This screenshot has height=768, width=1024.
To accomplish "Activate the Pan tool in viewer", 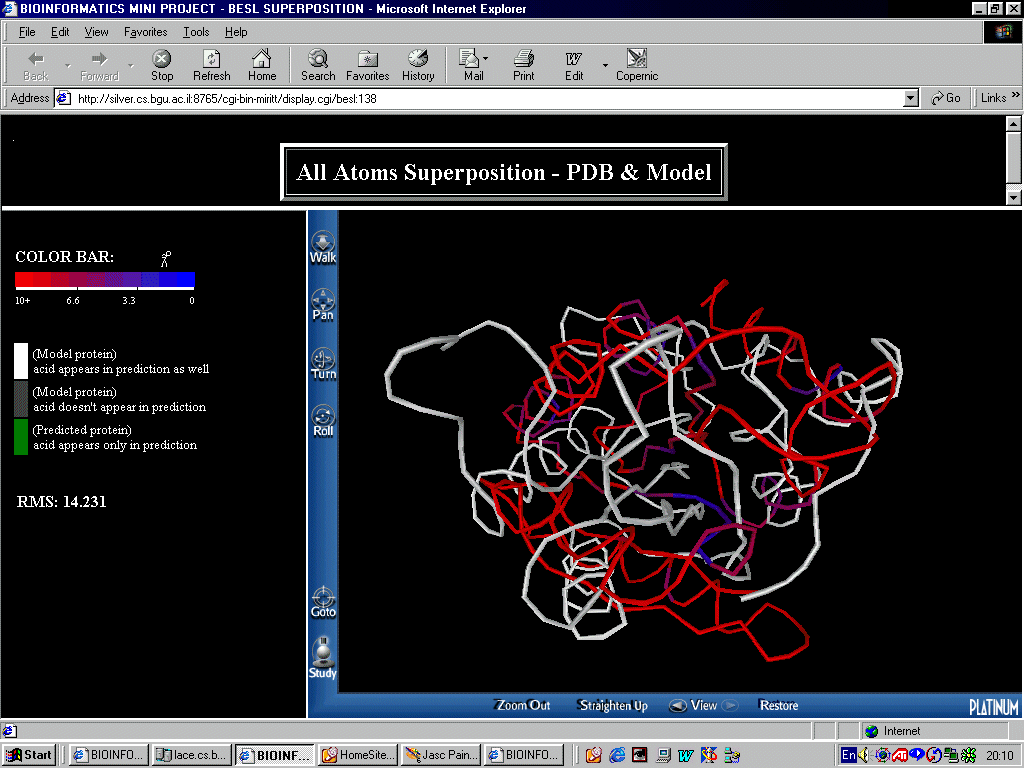I will pyautogui.click(x=323, y=304).
